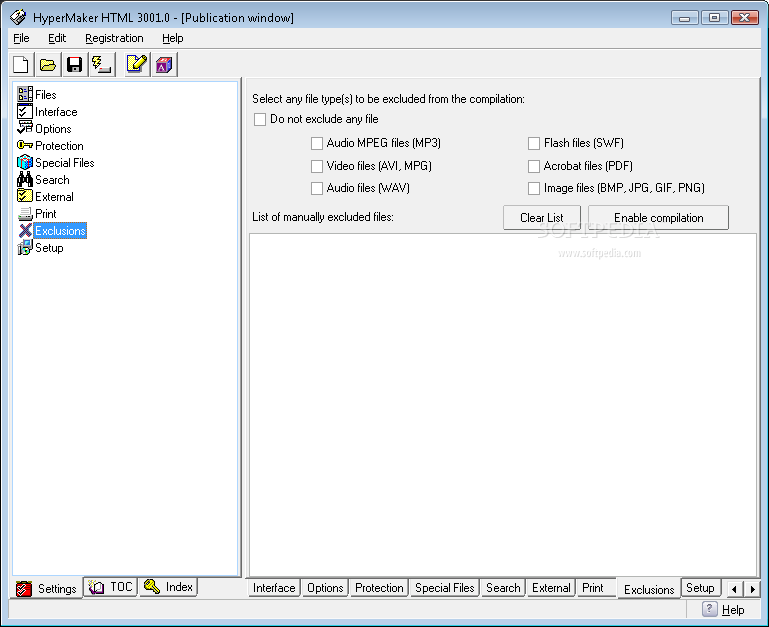The image size is (769, 627).
Task: Create a new publication with the blank page icon
Action: pos(22,64)
